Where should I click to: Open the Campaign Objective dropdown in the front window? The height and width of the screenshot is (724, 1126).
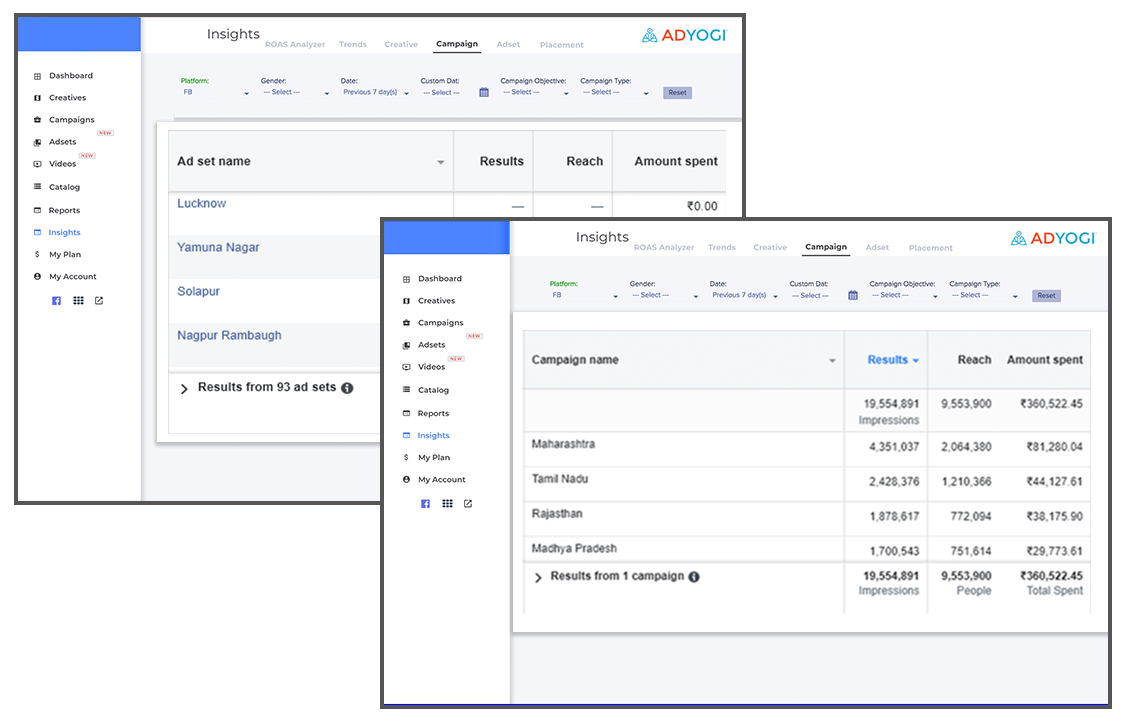[903, 296]
